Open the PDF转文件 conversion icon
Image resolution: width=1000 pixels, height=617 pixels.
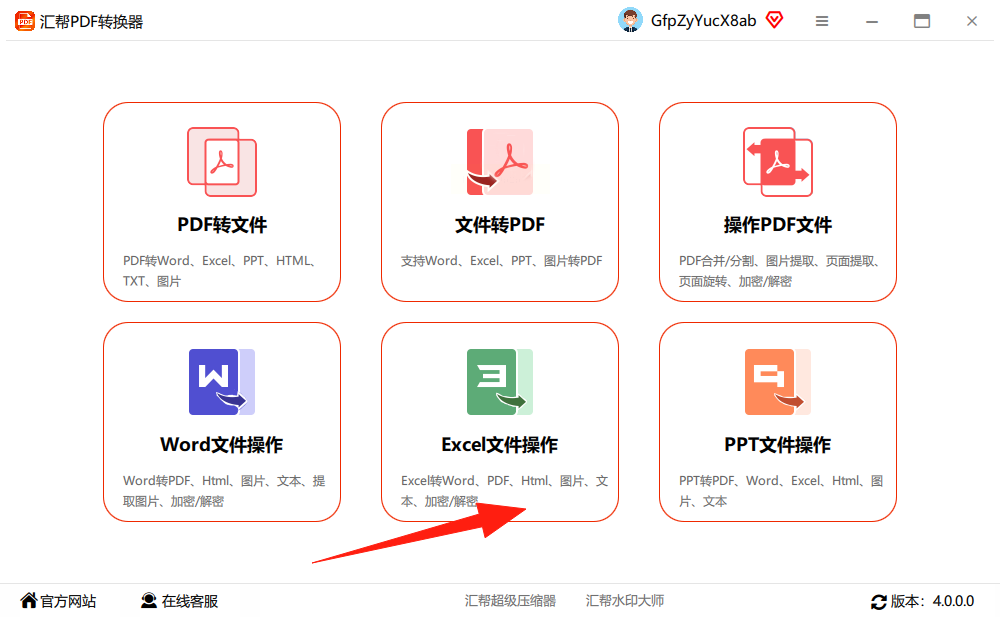(x=222, y=162)
